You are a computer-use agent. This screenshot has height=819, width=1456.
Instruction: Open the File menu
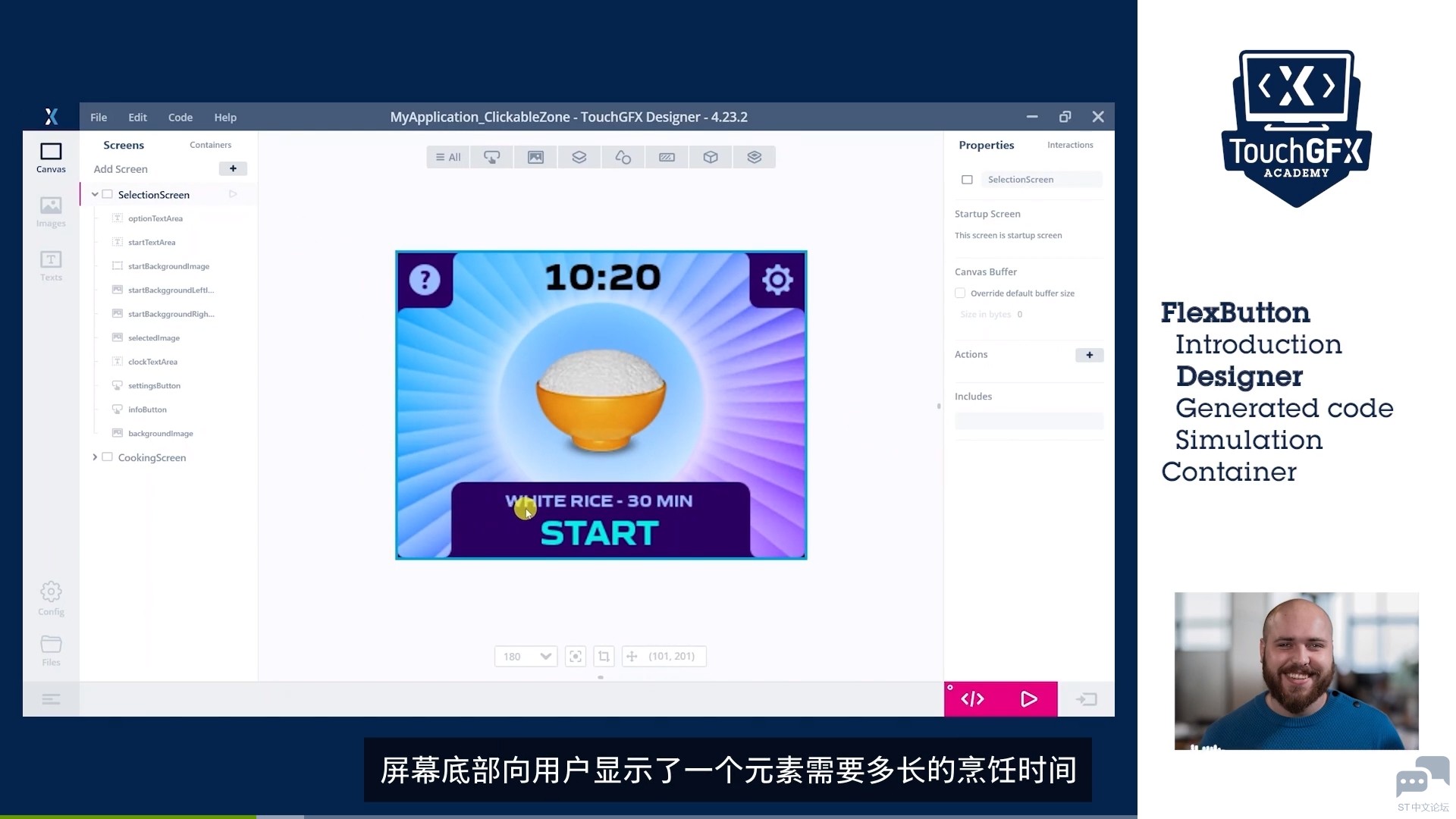pos(99,117)
